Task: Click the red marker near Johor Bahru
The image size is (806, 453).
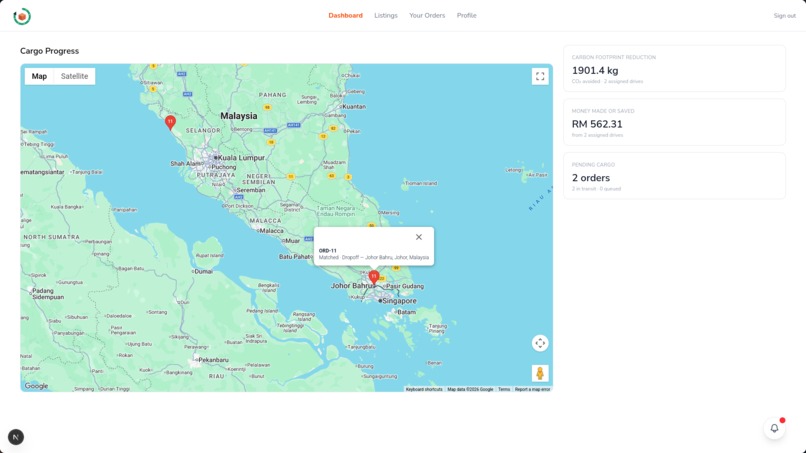Action: (374, 278)
